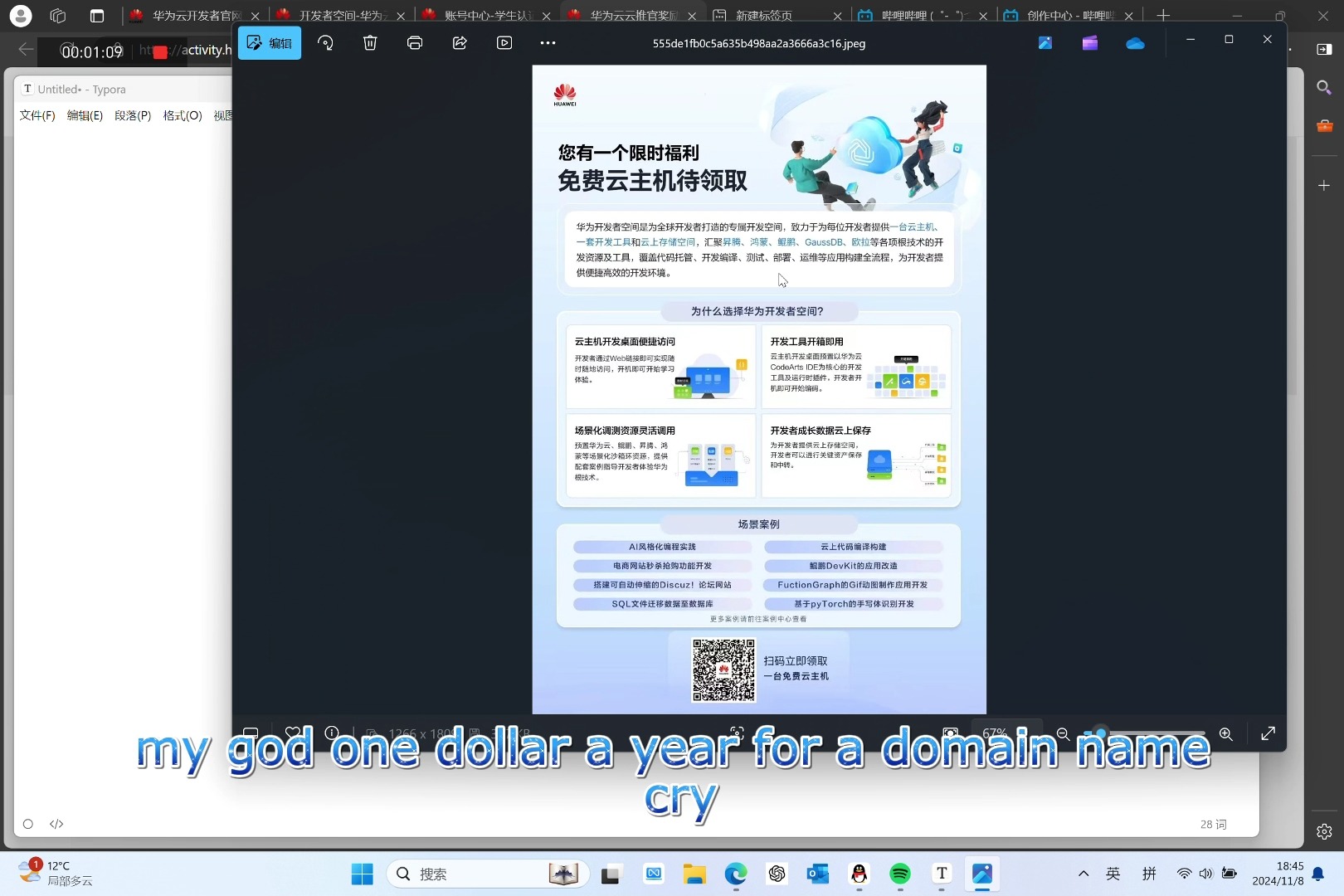1344x896 pixels.
Task: Click the Huawei poster image in the viewer
Action: [x=759, y=389]
